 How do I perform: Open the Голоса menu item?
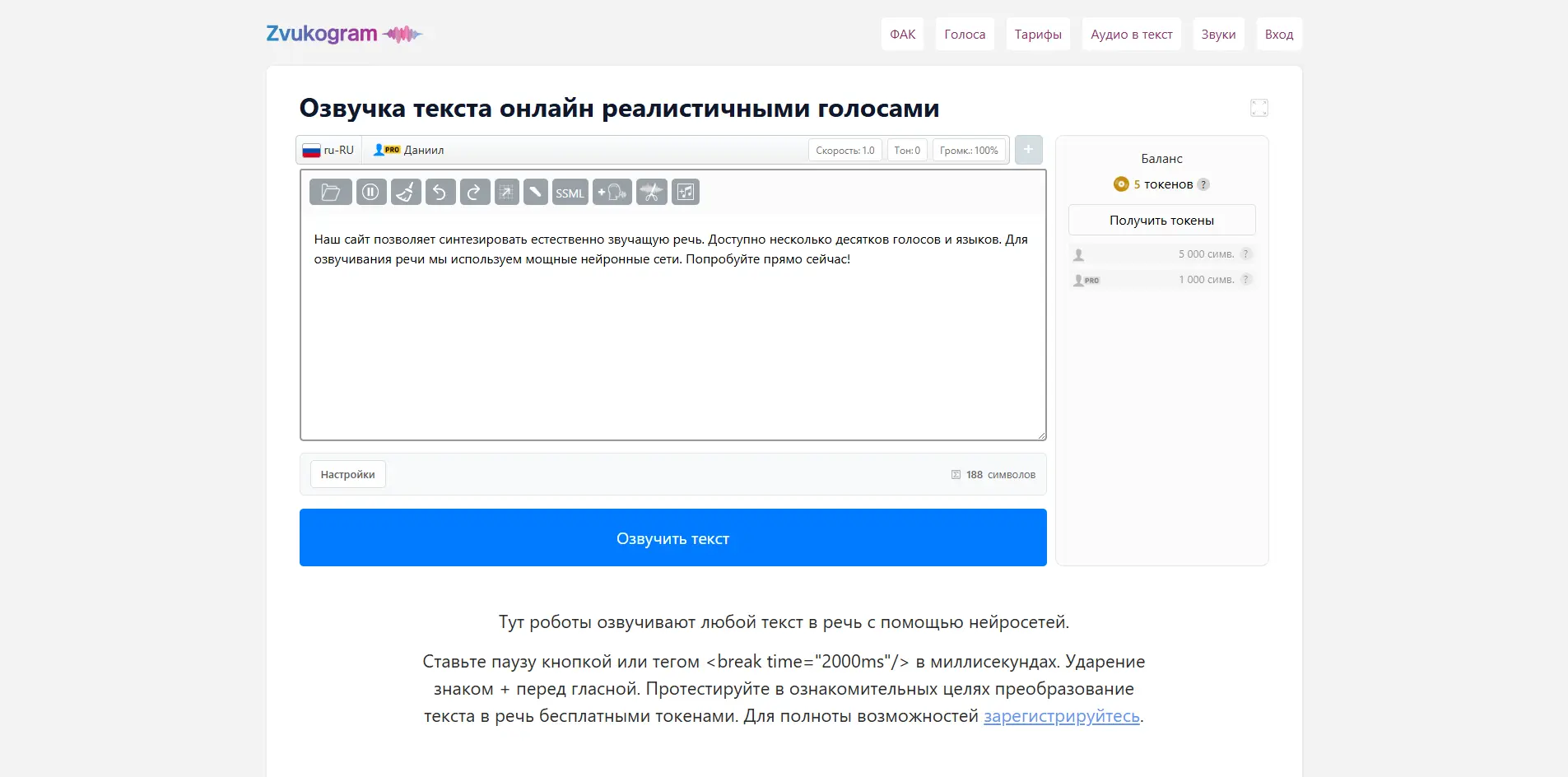pyautogui.click(x=964, y=34)
